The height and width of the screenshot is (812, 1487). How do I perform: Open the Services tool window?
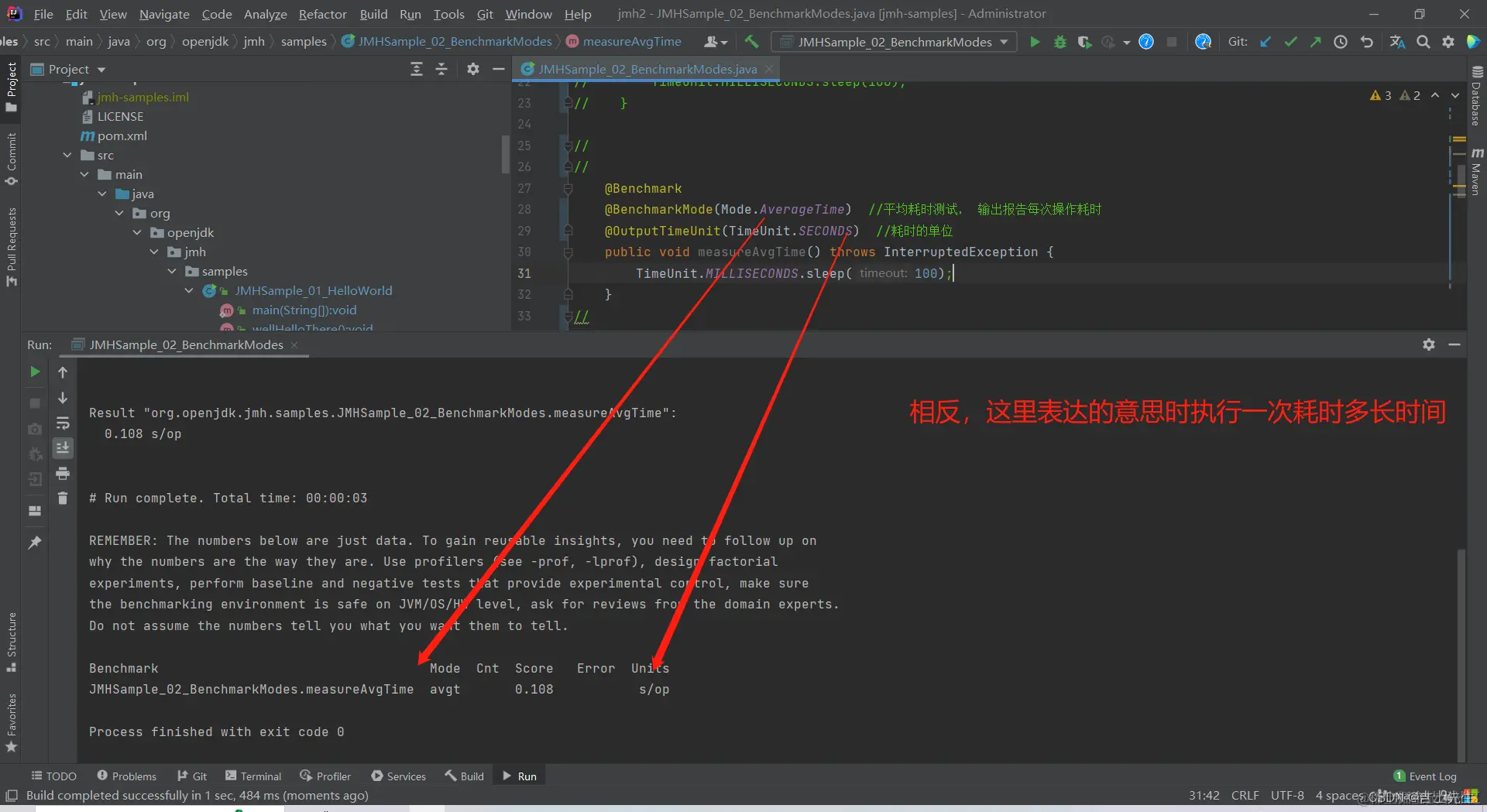399,776
